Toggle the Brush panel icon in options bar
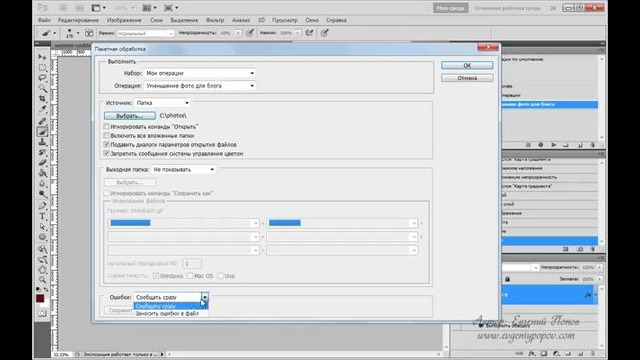This screenshot has width=640, height=360. (89, 33)
